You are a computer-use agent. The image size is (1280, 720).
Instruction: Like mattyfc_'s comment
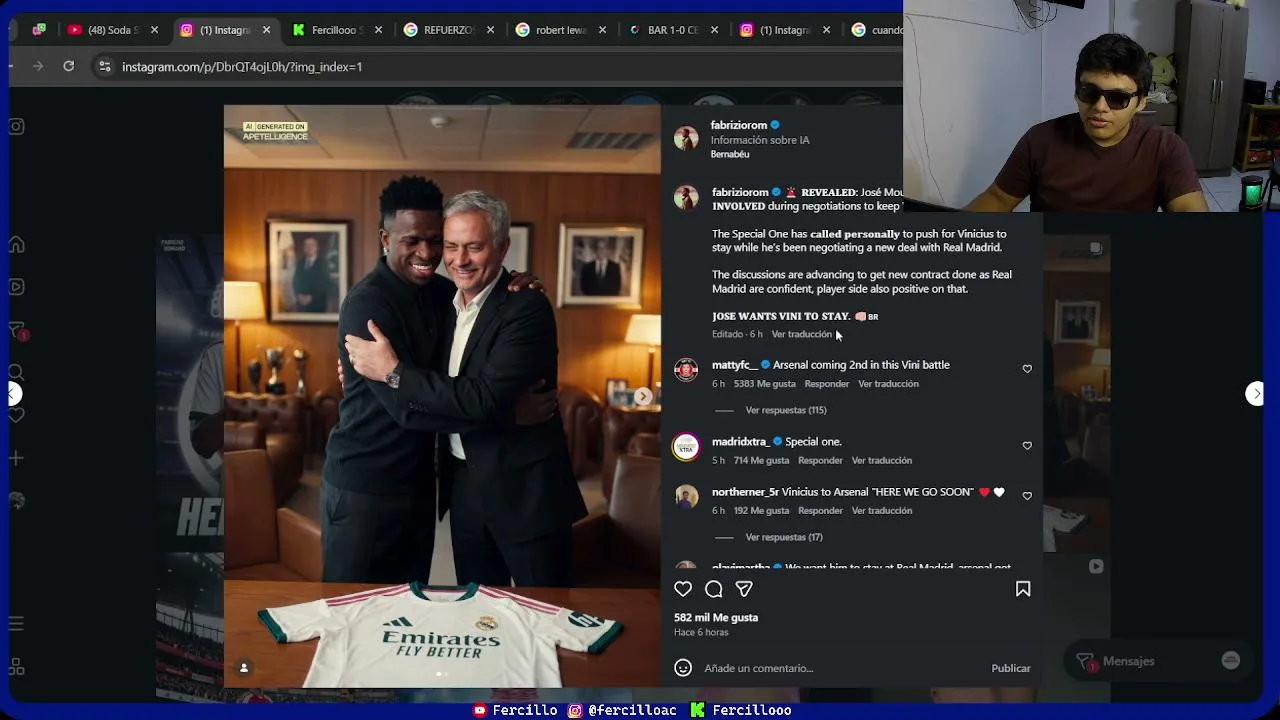click(1027, 369)
